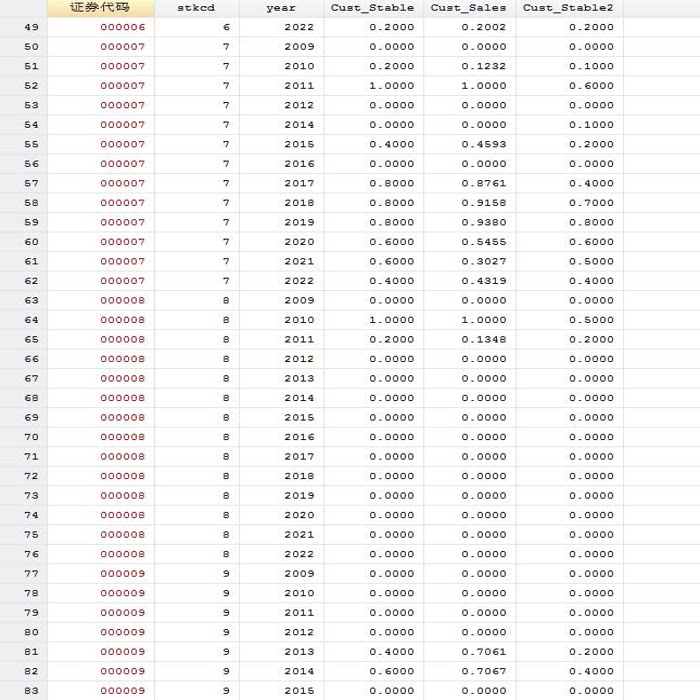
Task: Select the stkcd column header
Action: tap(196, 8)
